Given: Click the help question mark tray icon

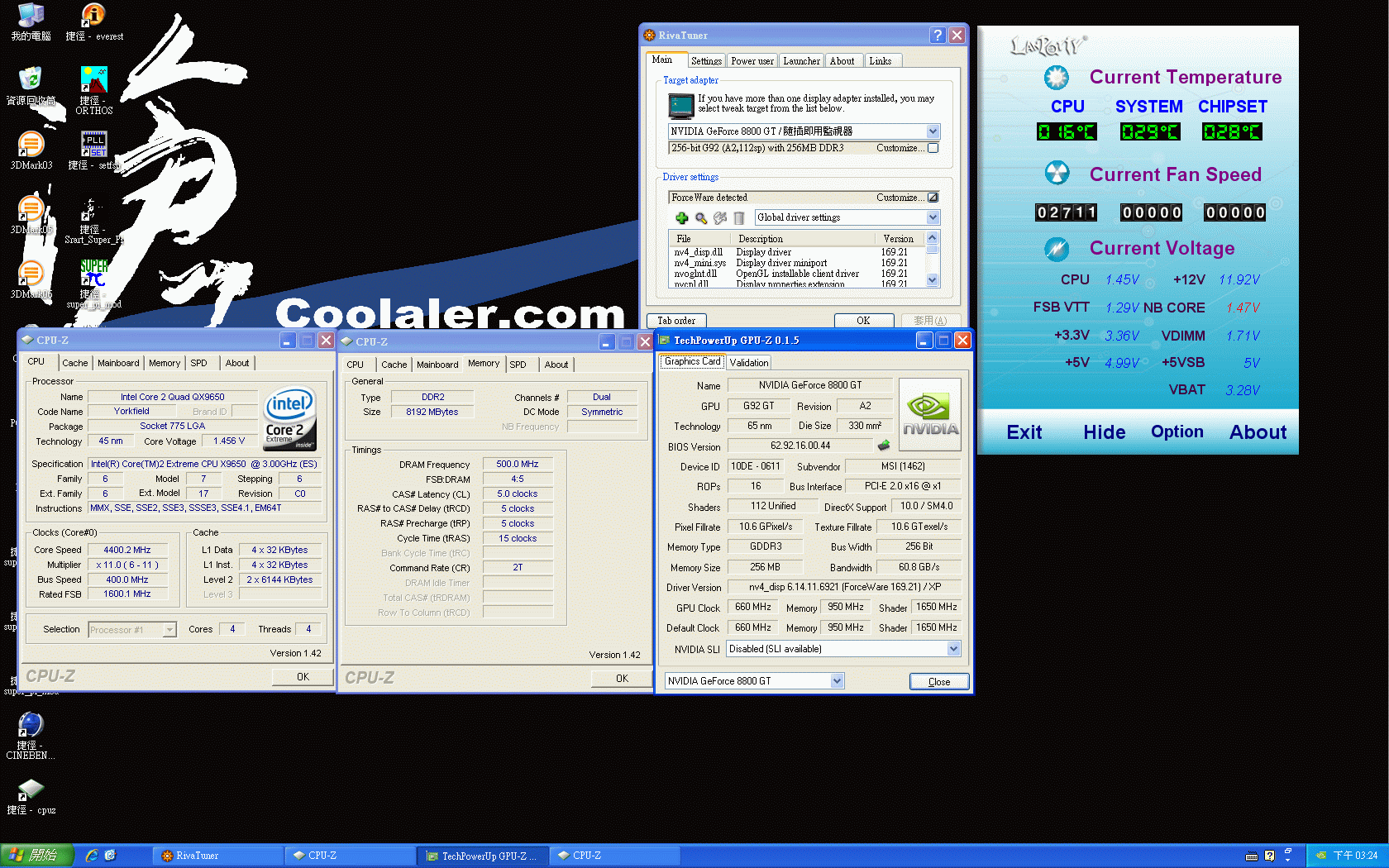Looking at the screenshot, I should pos(1269,856).
